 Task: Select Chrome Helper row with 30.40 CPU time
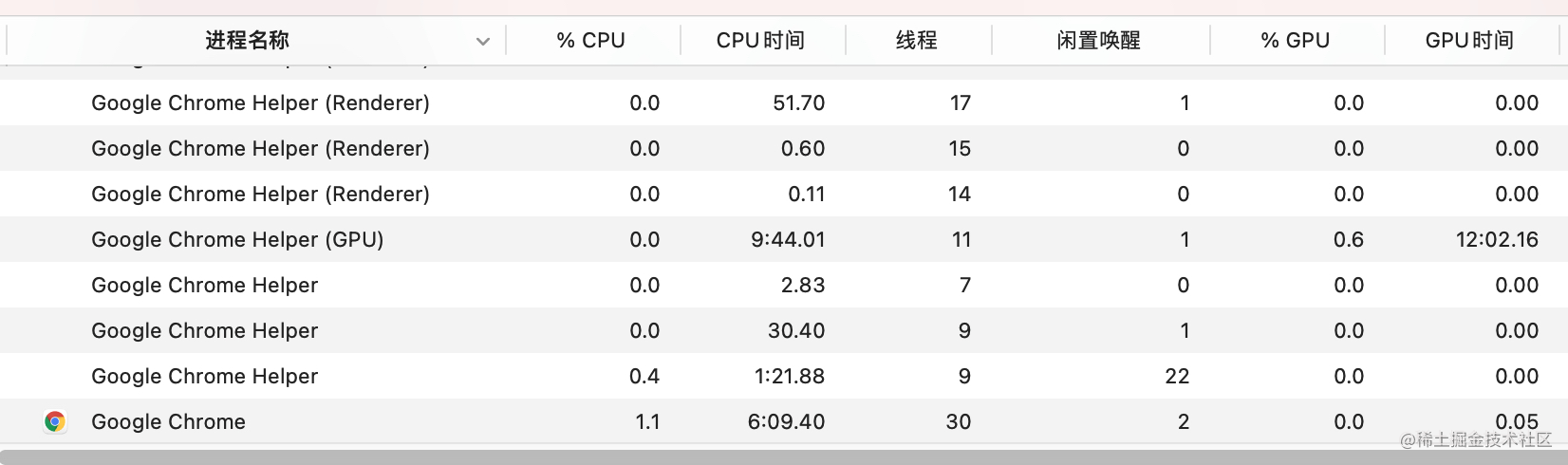click(784, 330)
